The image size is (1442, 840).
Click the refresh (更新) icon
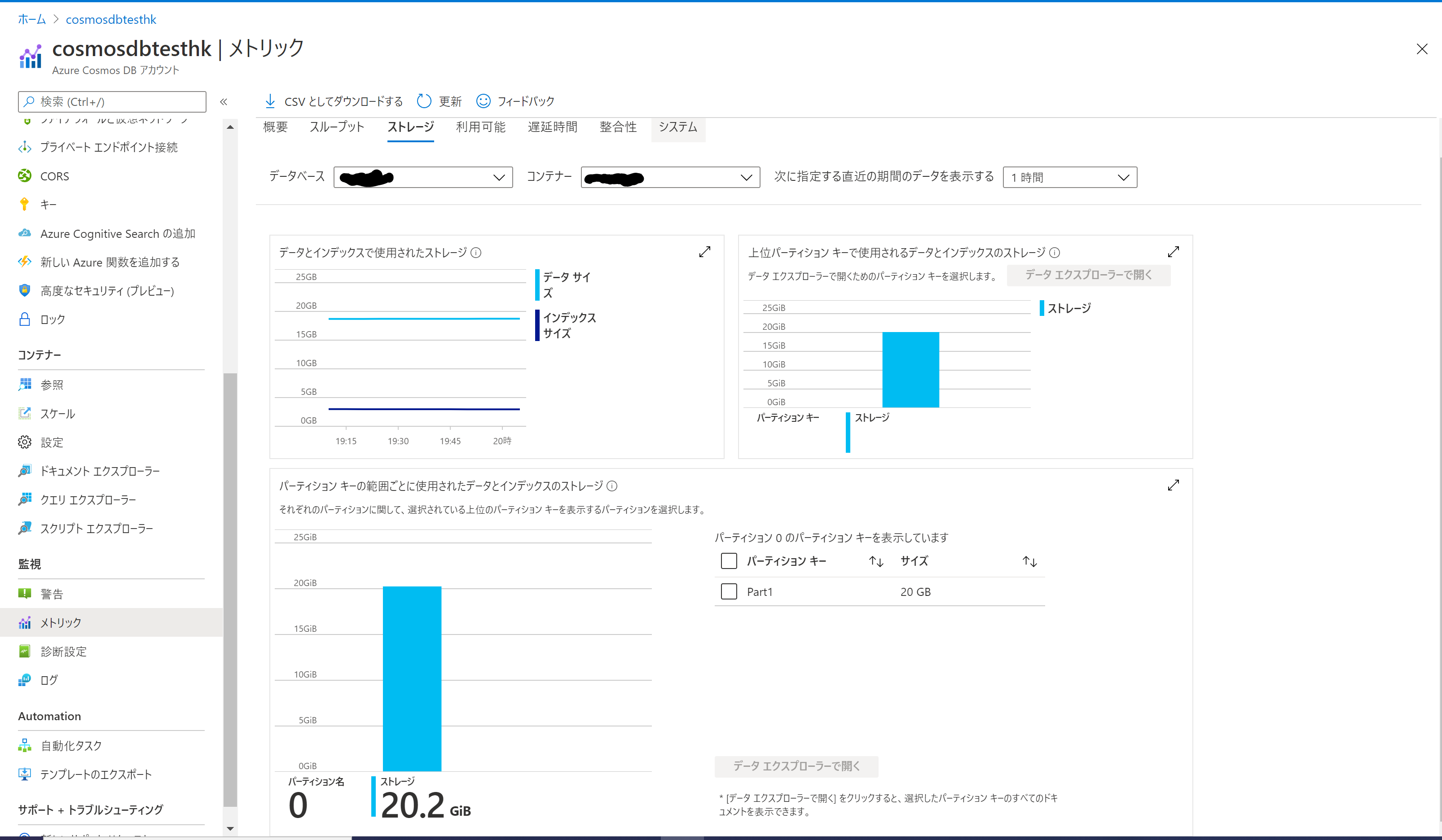point(424,101)
